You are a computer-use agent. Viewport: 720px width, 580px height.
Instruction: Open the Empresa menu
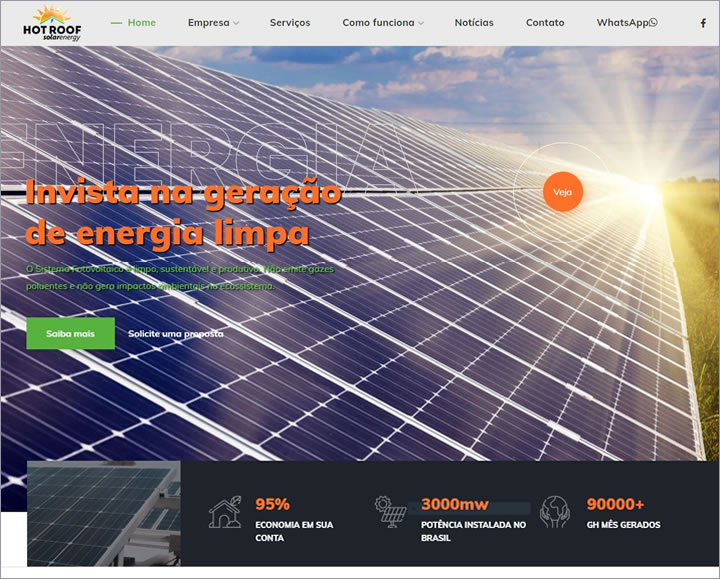coord(208,23)
